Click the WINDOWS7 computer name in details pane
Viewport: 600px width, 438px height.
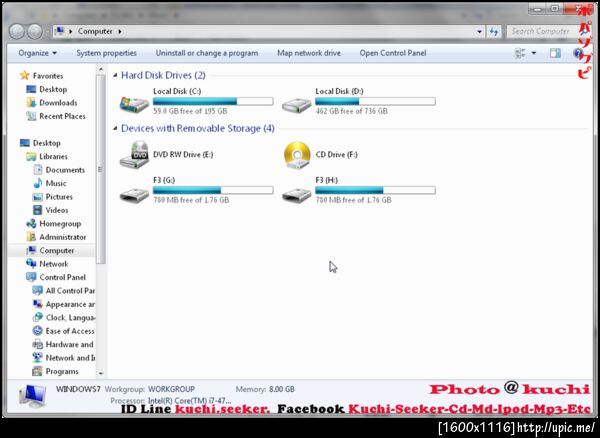78,389
